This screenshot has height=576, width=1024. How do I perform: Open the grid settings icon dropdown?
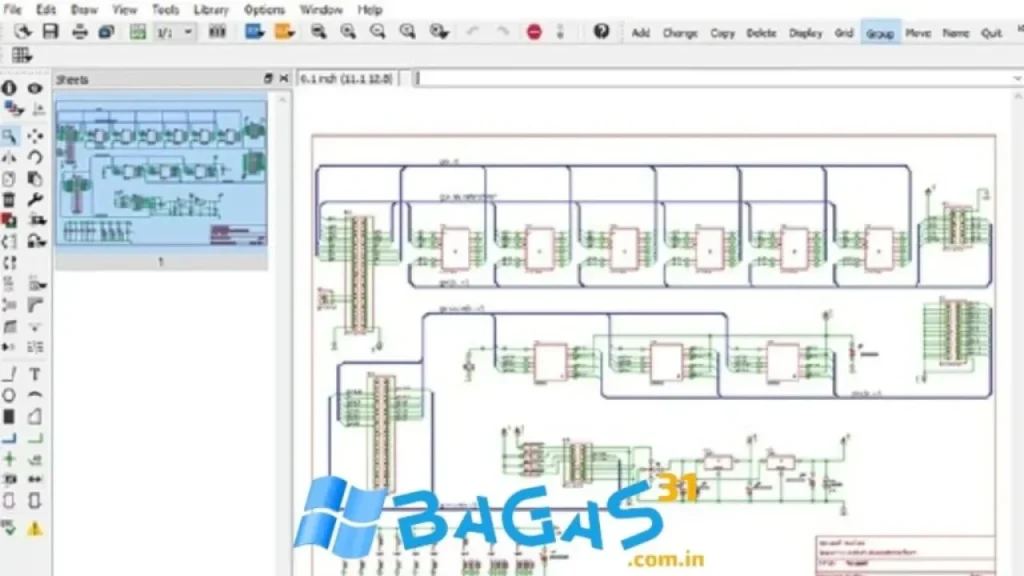tap(21, 56)
